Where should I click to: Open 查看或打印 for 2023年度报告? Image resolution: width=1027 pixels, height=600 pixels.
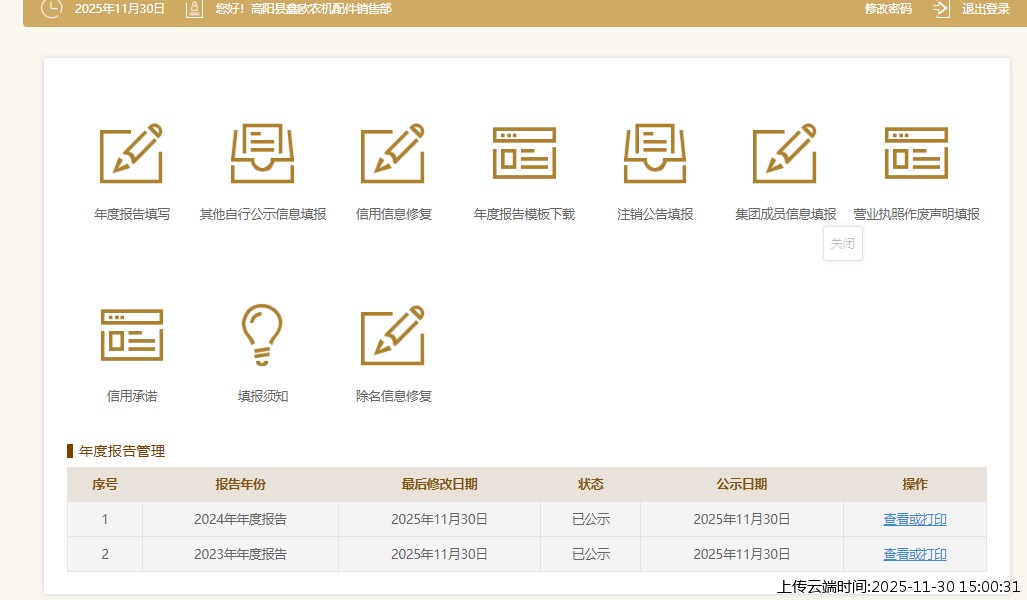point(914,554)
